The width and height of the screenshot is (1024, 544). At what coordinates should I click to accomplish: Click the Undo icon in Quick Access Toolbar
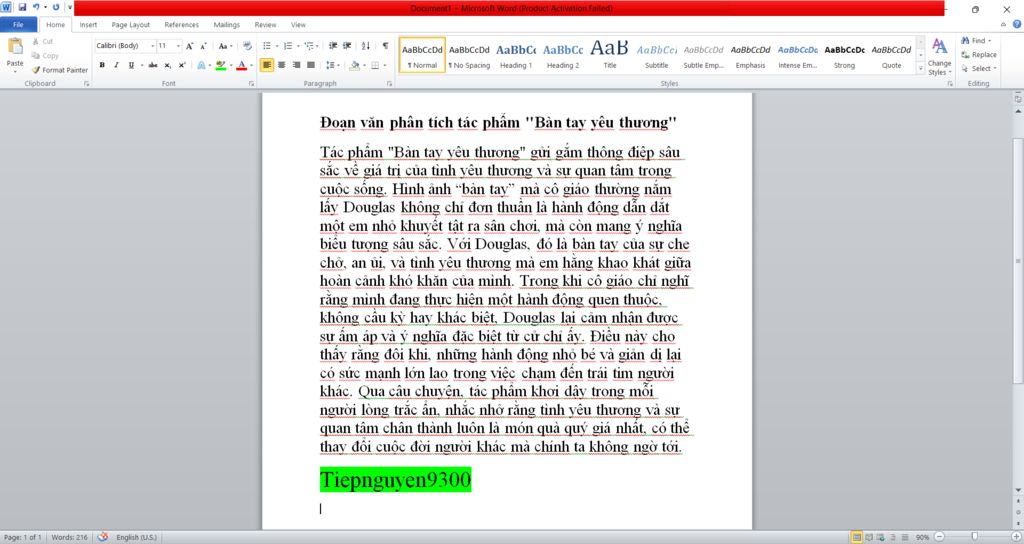pos(37,8)
